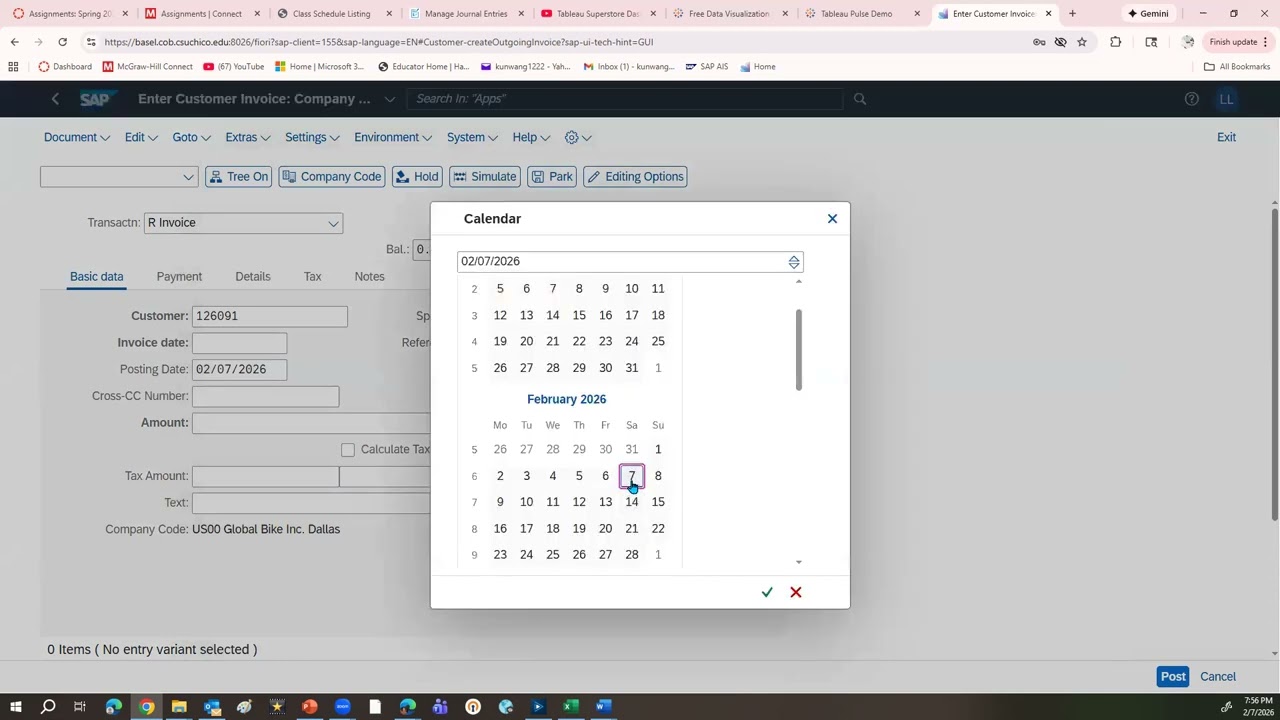Open Editing Options

(x=636, y=177)
